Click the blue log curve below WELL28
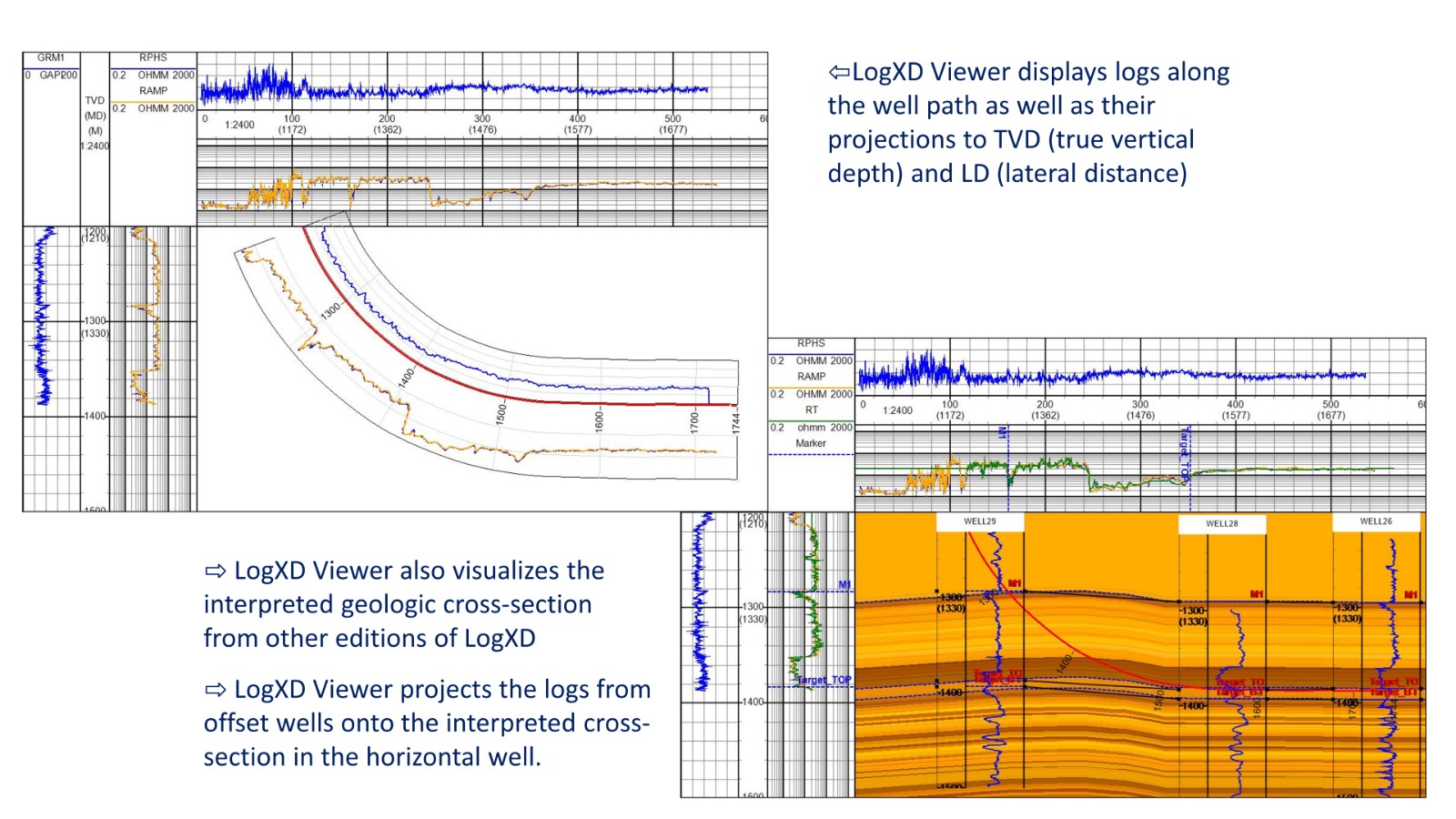The image size is (1456, 819). click(1236, 701)
